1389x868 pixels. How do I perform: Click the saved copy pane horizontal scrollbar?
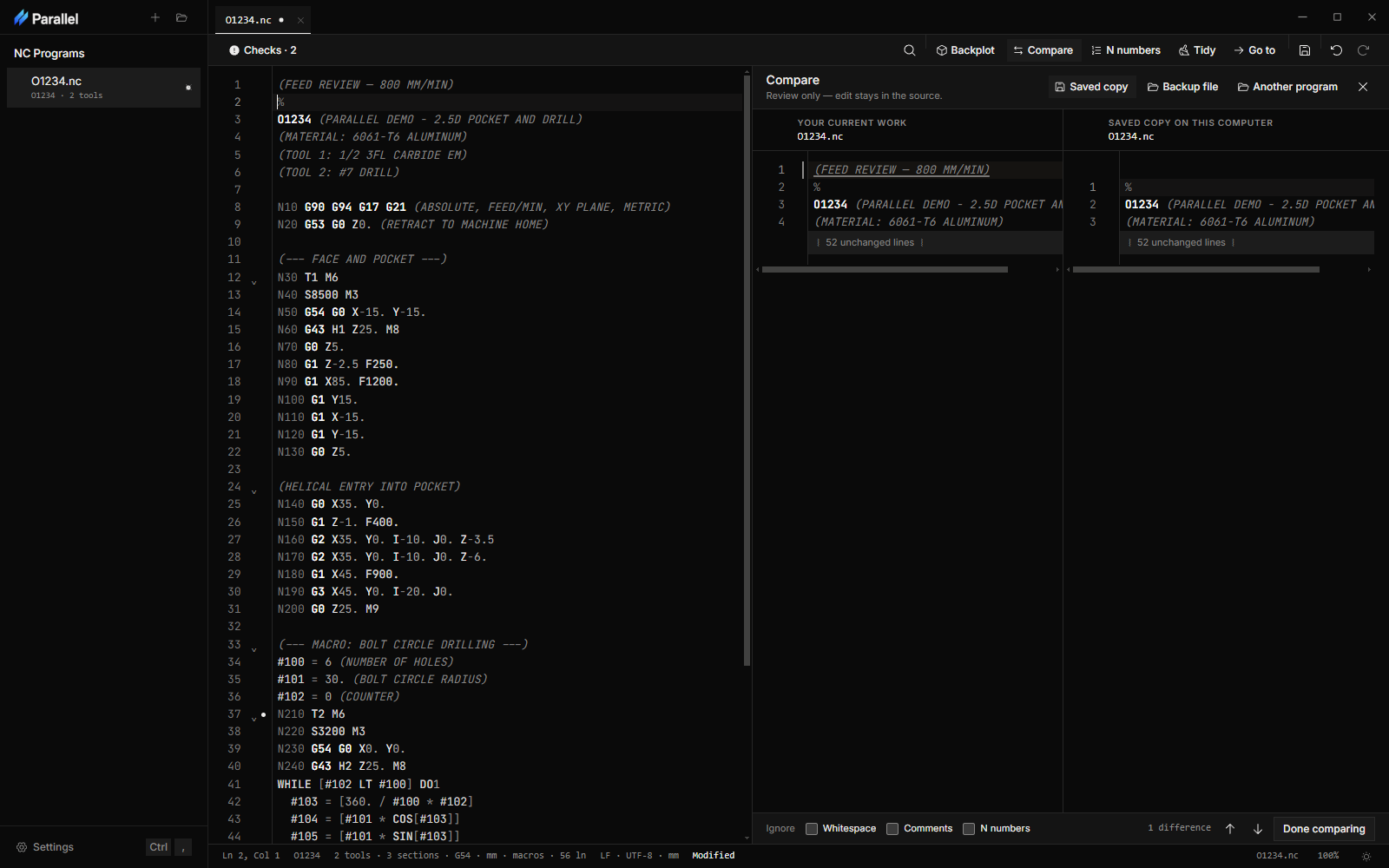1195,270
